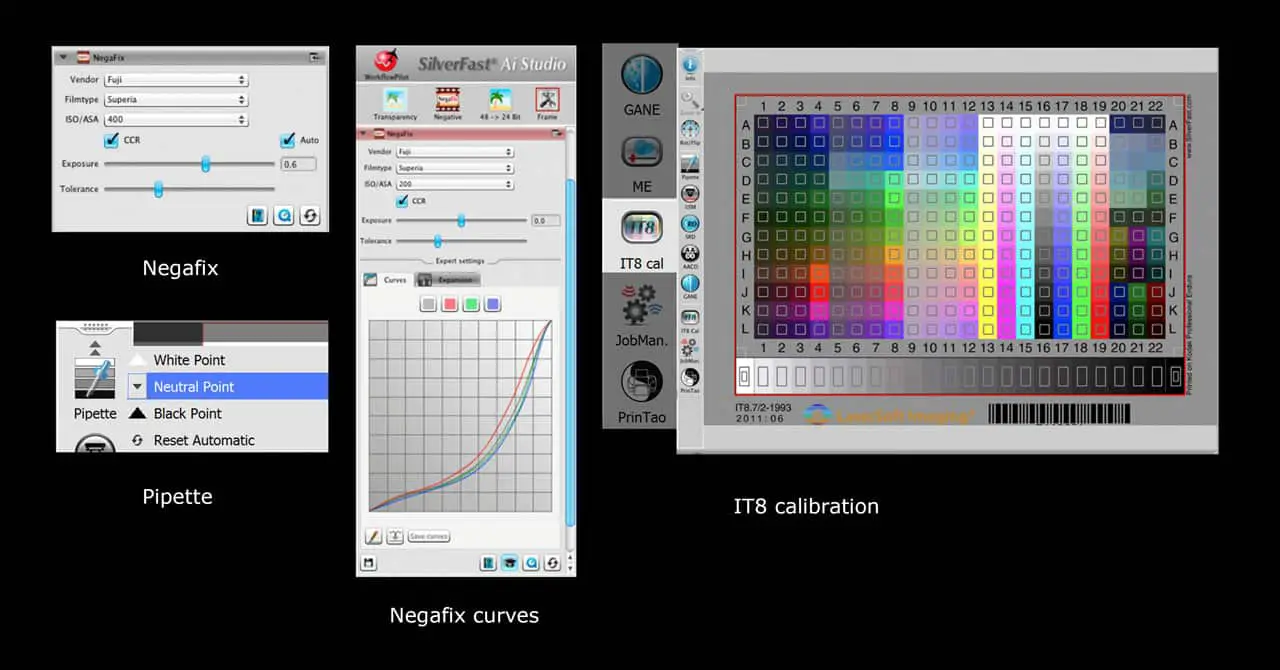The height and width of the screenshot is (670, 1280).
Task: Click the pencil edit-curve icon
Action: 373,536
